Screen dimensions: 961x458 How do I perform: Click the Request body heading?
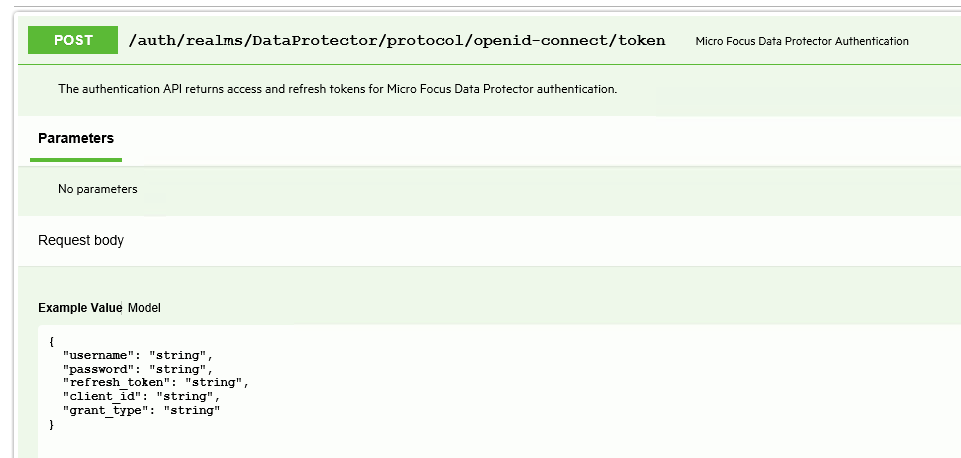click(81, 240)
